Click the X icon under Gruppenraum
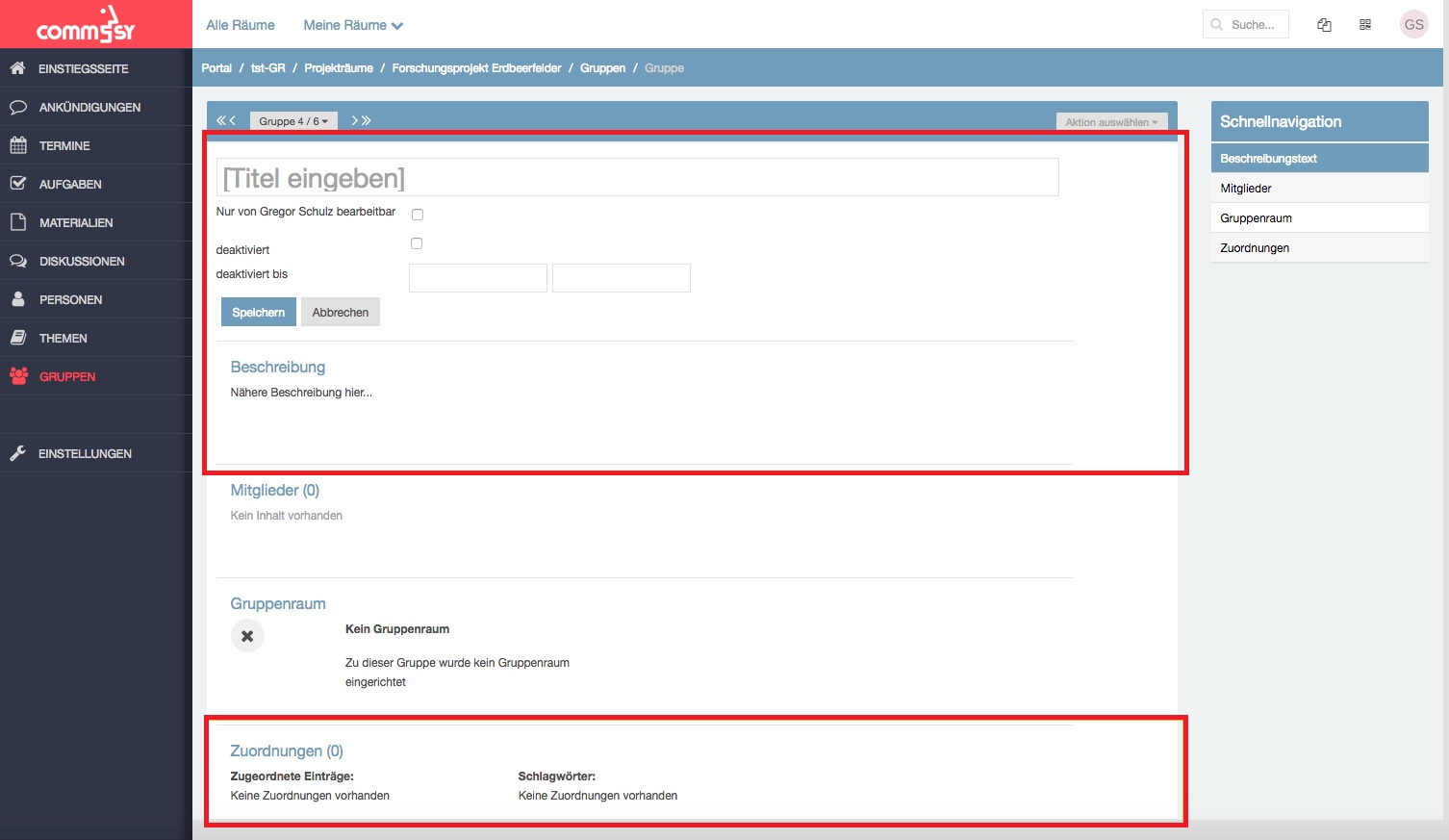This screenshot has height=840, width=1449. tap(247, 636)
